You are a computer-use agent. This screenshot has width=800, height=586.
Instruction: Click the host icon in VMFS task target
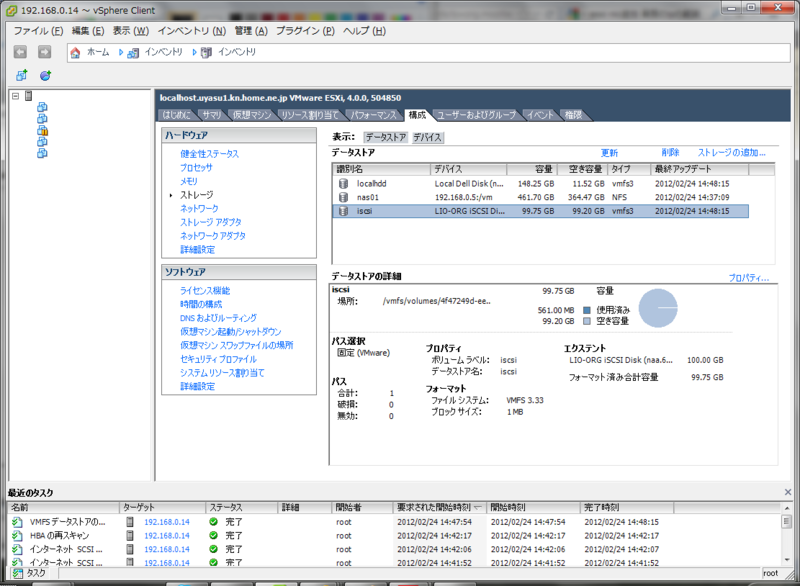coord(130,522)
